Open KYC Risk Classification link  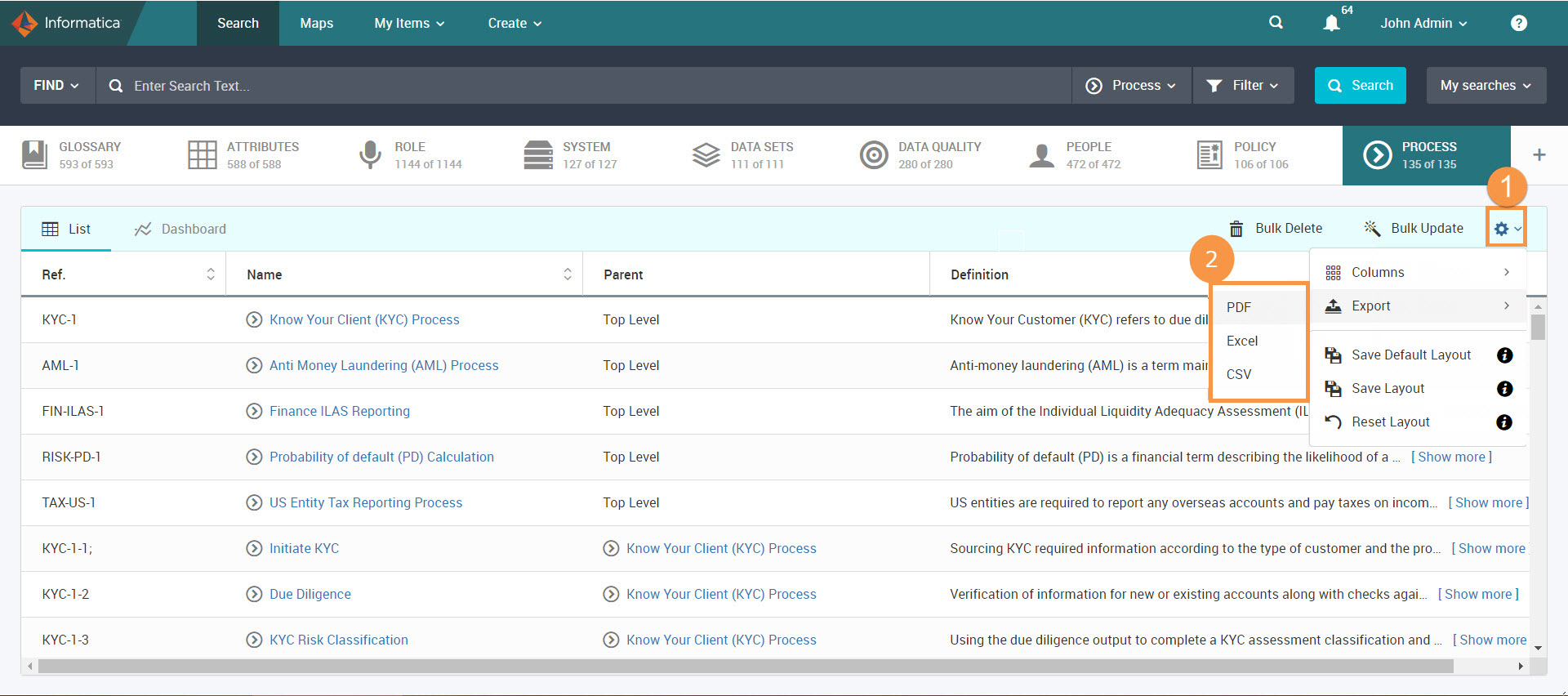(339, 640)
